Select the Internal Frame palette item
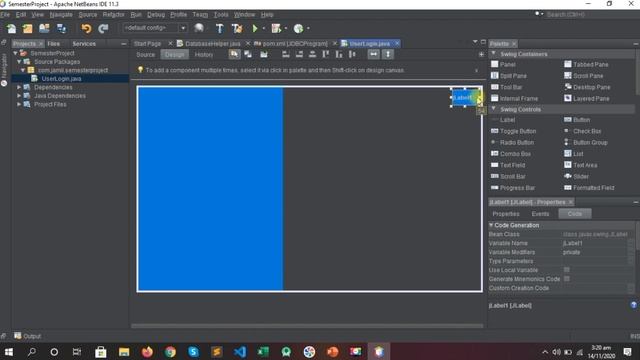The height and width of the screenshot is (360, 640). point(514,99)
